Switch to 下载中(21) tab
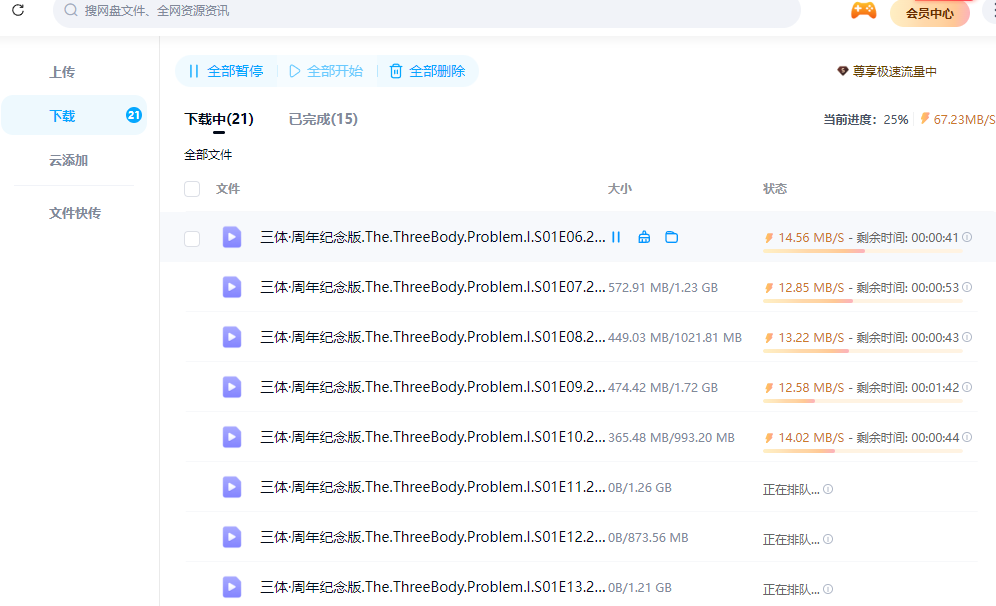 (219, 119)
